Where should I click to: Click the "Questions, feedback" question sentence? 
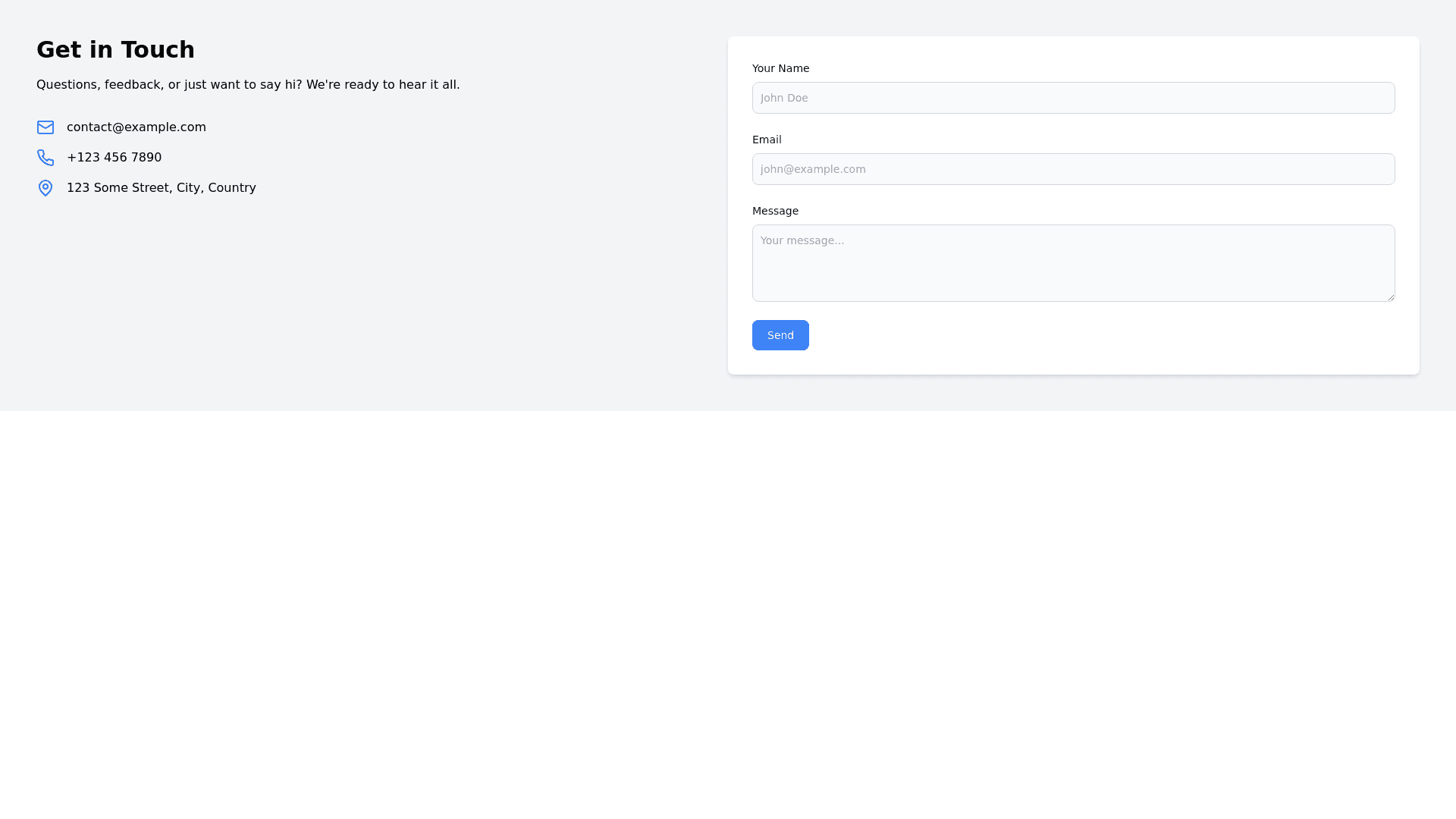pyautogui.click(x=169, y=85)
